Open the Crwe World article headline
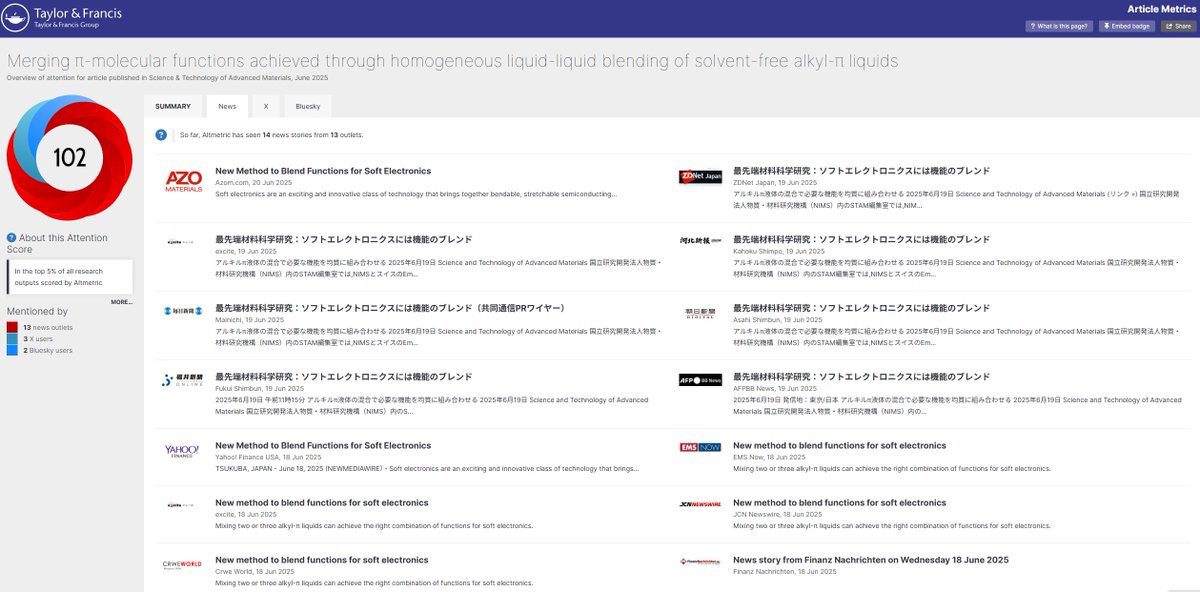1200x592 pixels. (321, 560)
